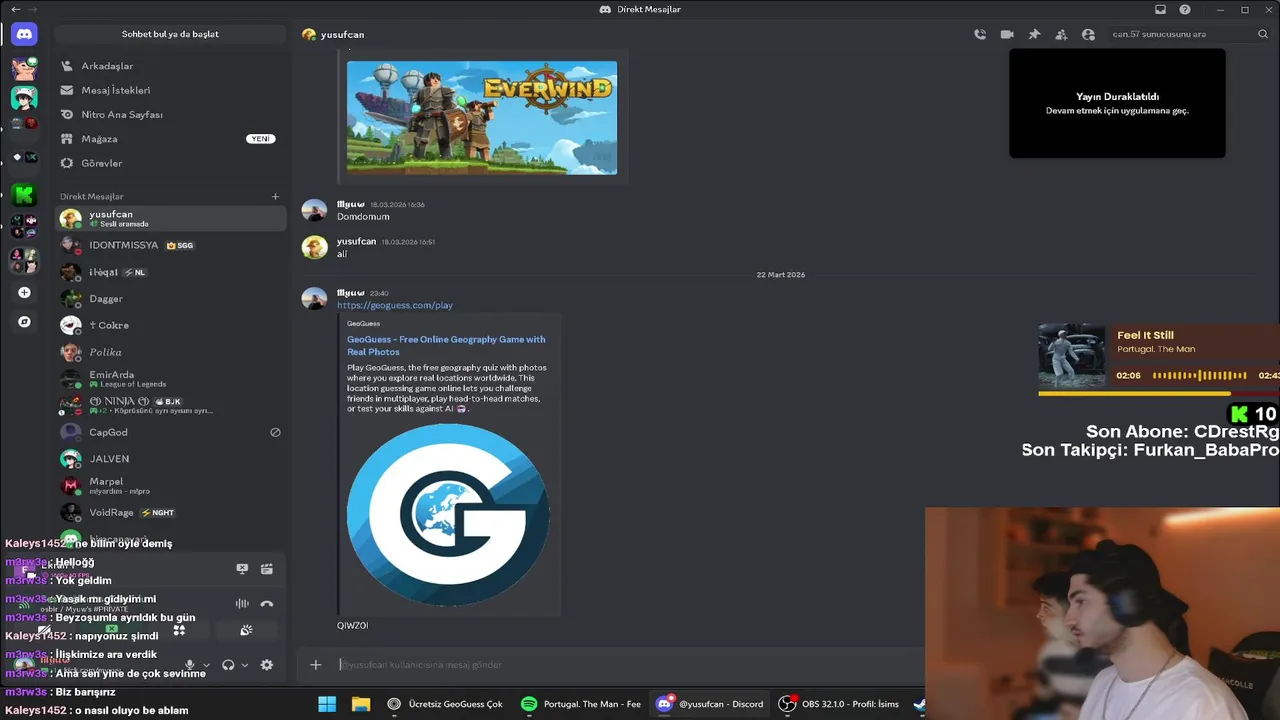Open Discord user settings gear

[x=266, y=665]
